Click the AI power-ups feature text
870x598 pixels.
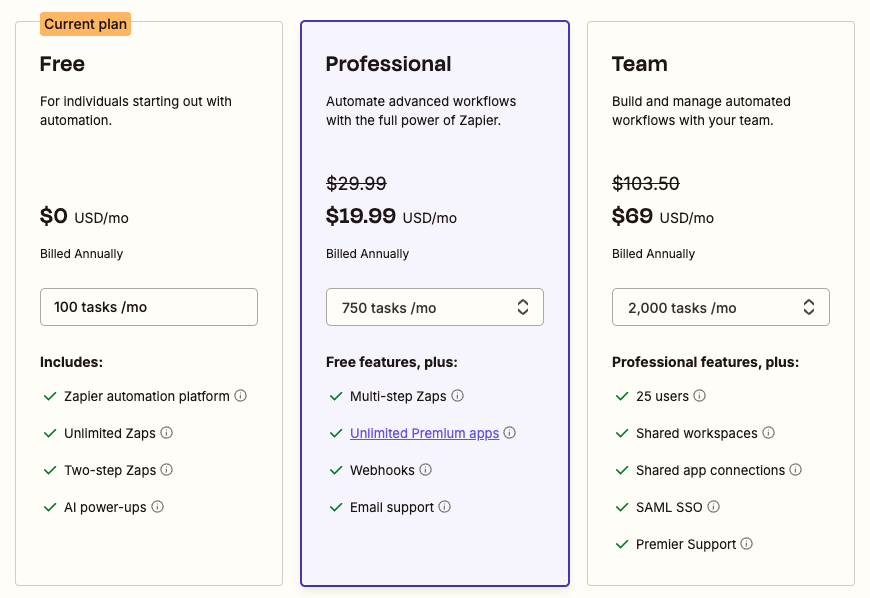pos(105,508)
